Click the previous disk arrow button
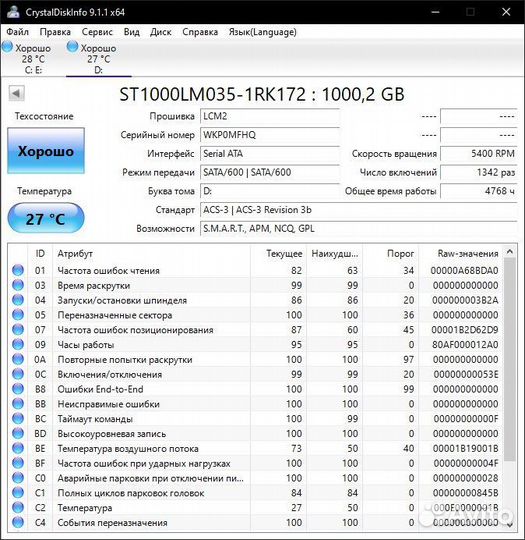The image size is (525, 540). [x=16, y=93]
